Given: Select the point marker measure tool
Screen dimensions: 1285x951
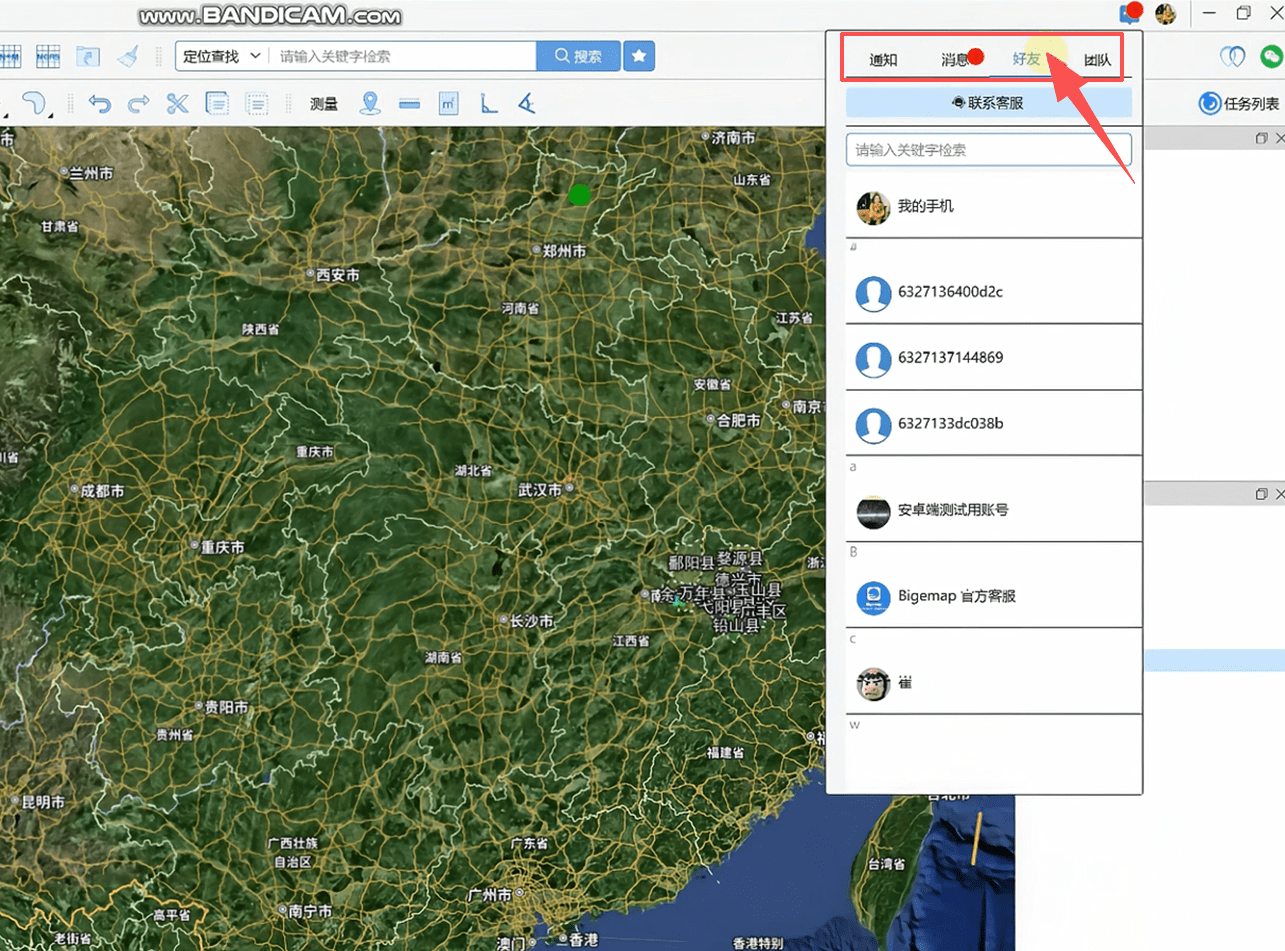Looking at the screenshot, I should tap(370, 103).
